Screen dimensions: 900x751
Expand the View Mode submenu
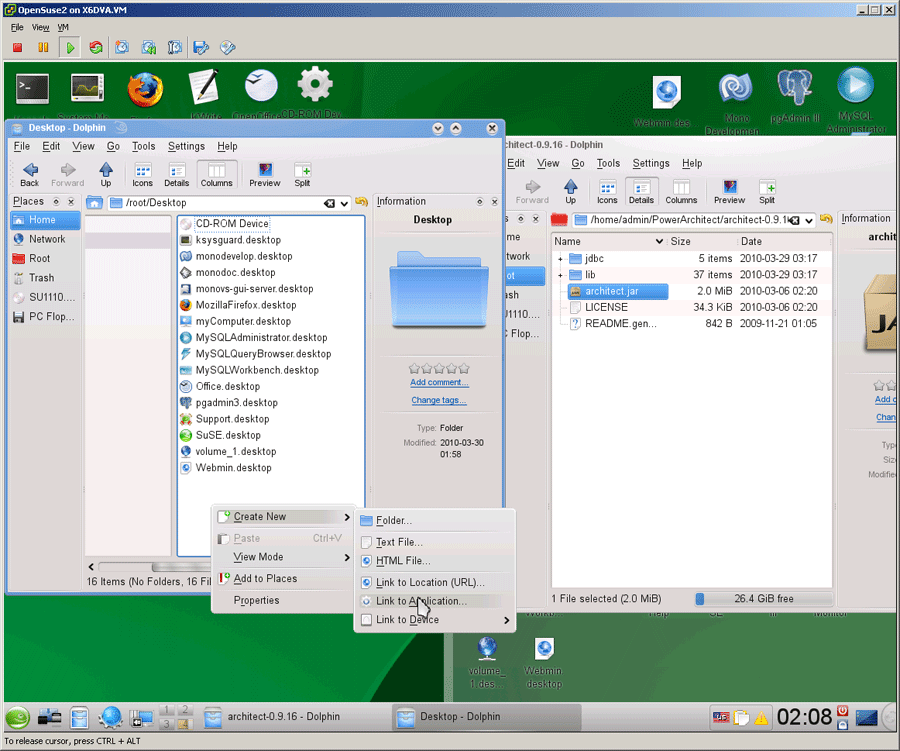point(347,557)
